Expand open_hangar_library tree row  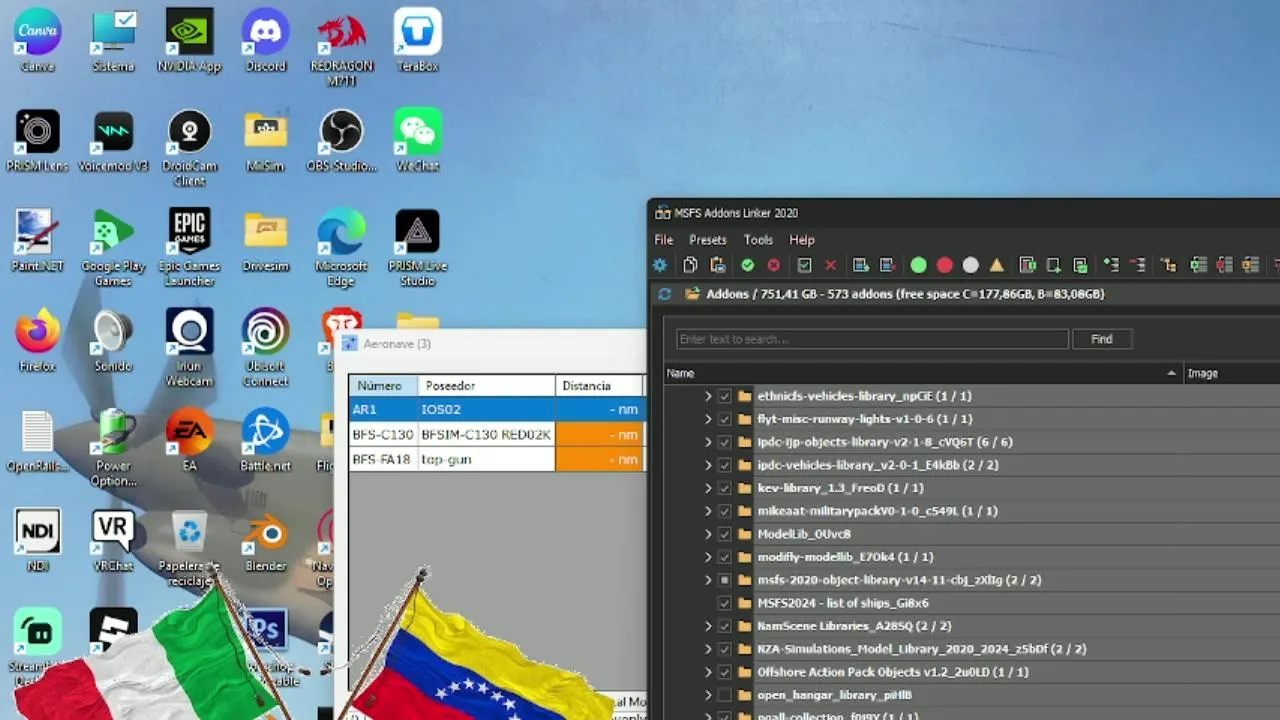click(x=707, y=695)
